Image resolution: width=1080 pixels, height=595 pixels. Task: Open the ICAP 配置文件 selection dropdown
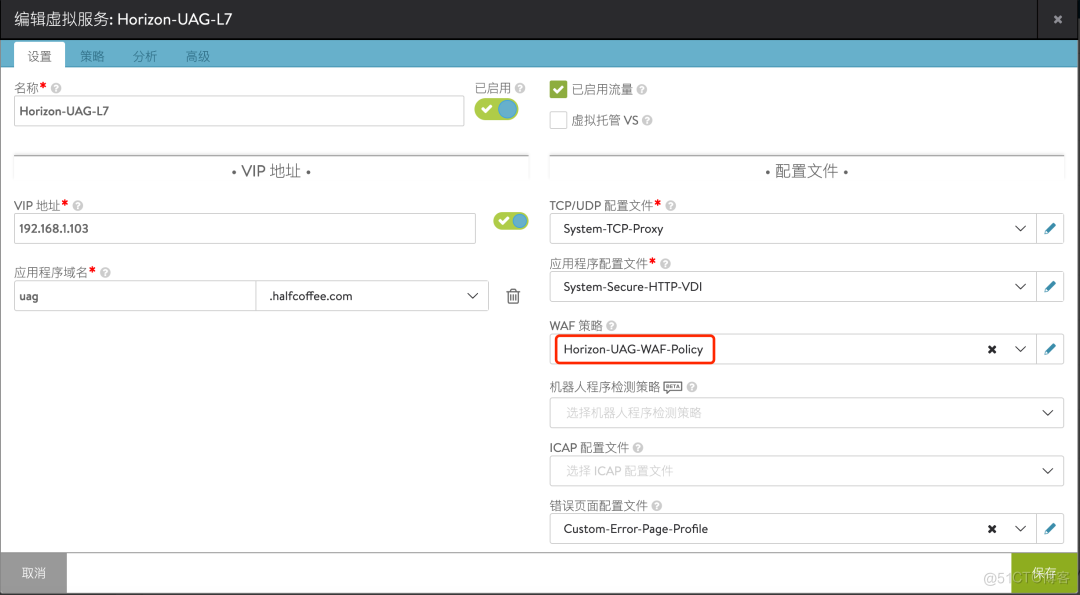point(1047,470)
